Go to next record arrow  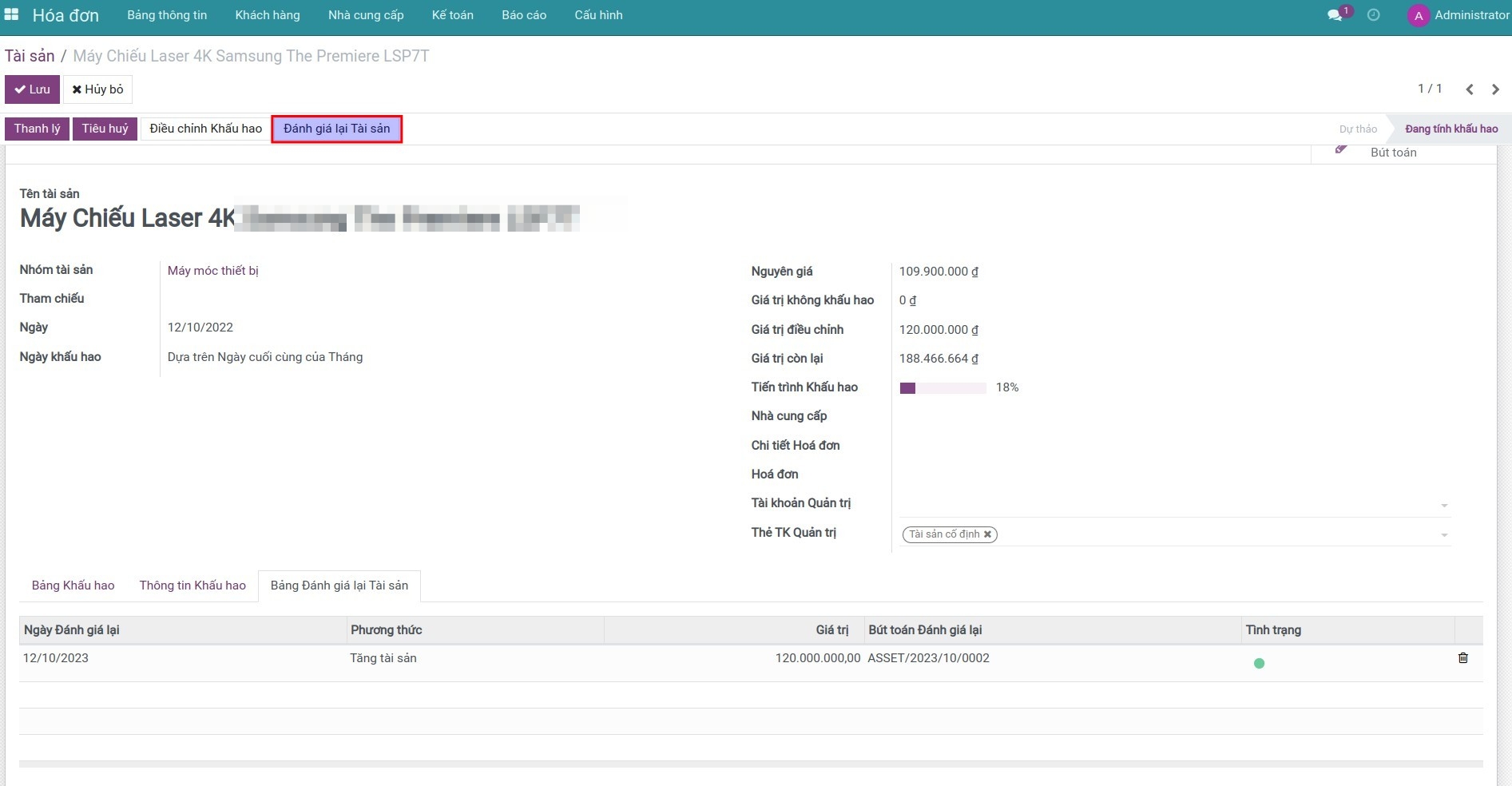pos(1495,89)
